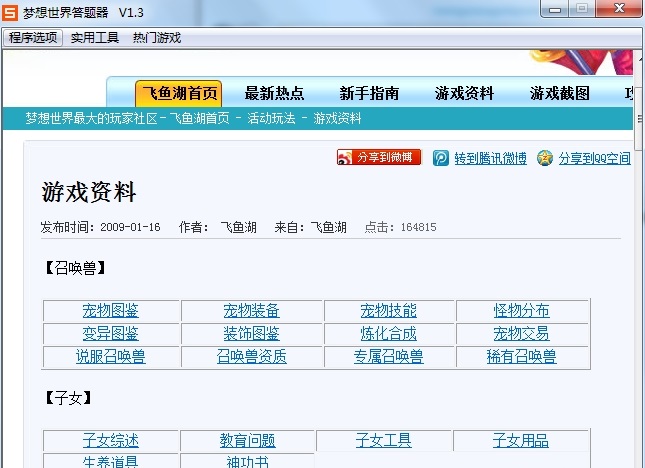
Task: Open the 变异图鉴 link
Action: (x=111, y=334)
